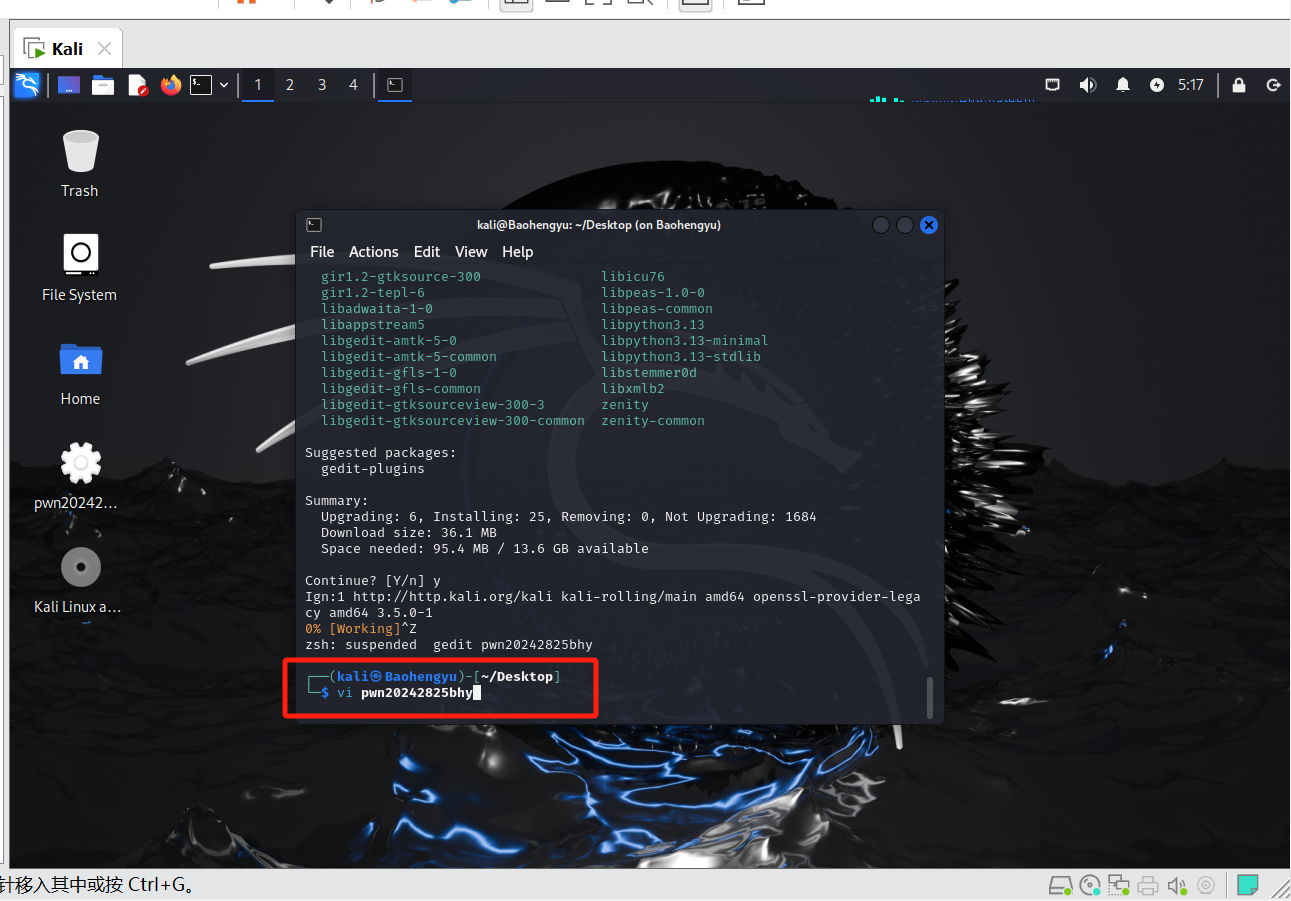Image resolution: width=1291 pixels, height=901 pixels.
Task: Open the volume control tray icon
Action: (x=1088, y=85)
